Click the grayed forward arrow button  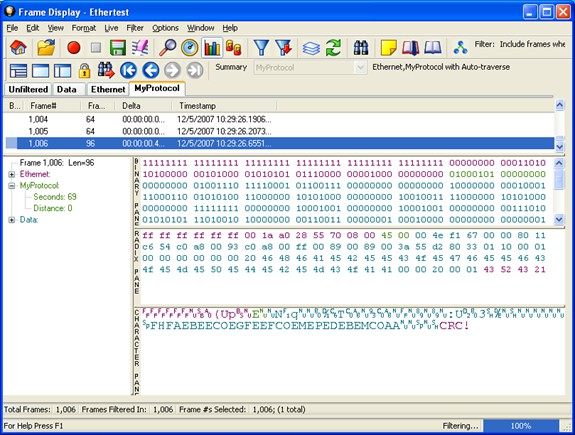pos(172,70)
